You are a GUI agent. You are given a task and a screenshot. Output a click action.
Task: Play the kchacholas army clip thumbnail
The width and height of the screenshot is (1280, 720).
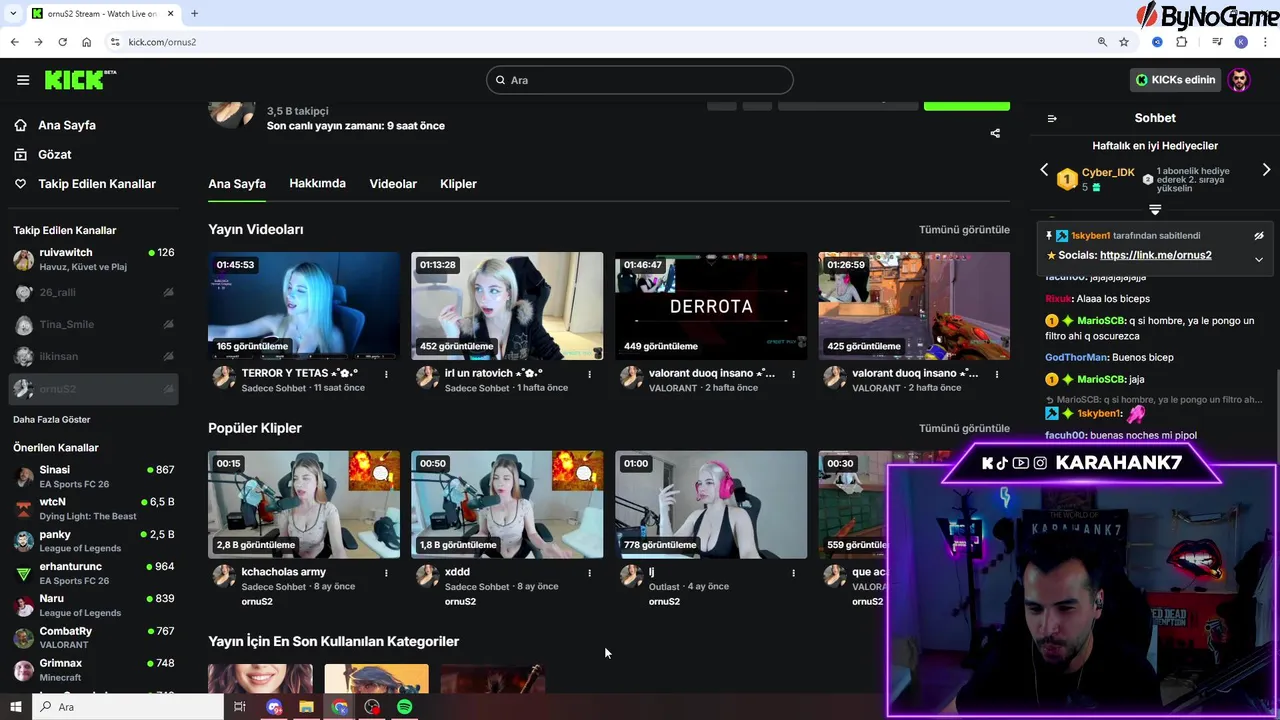click(x=304, y=504)
